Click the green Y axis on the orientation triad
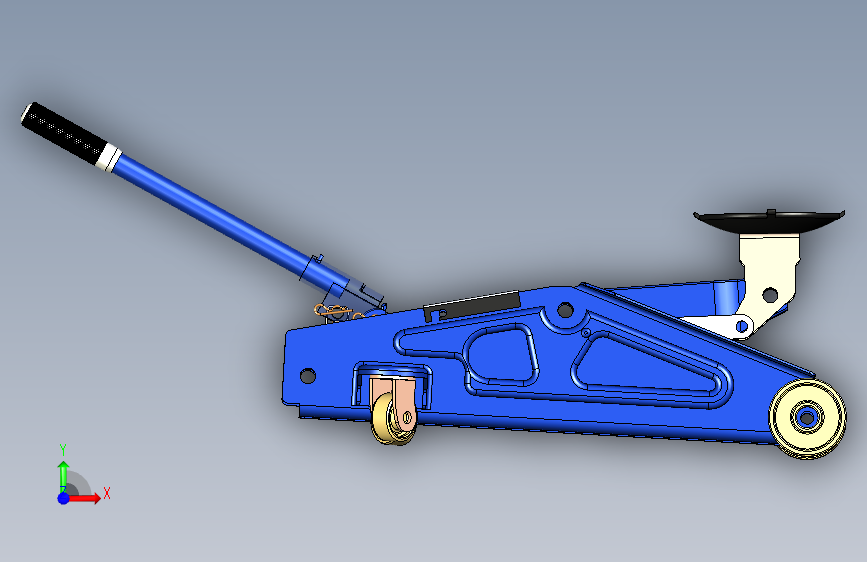 pos(64,477)
